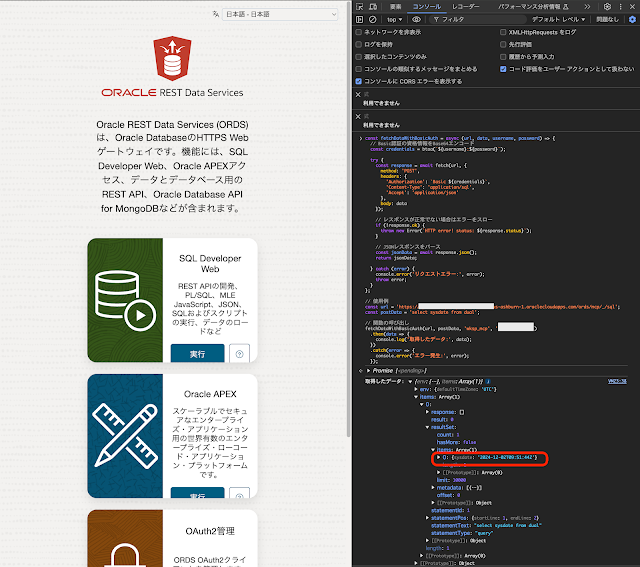Expand the env: {defaultTimeZone} node
640x567 pixels.
(416, 389)
